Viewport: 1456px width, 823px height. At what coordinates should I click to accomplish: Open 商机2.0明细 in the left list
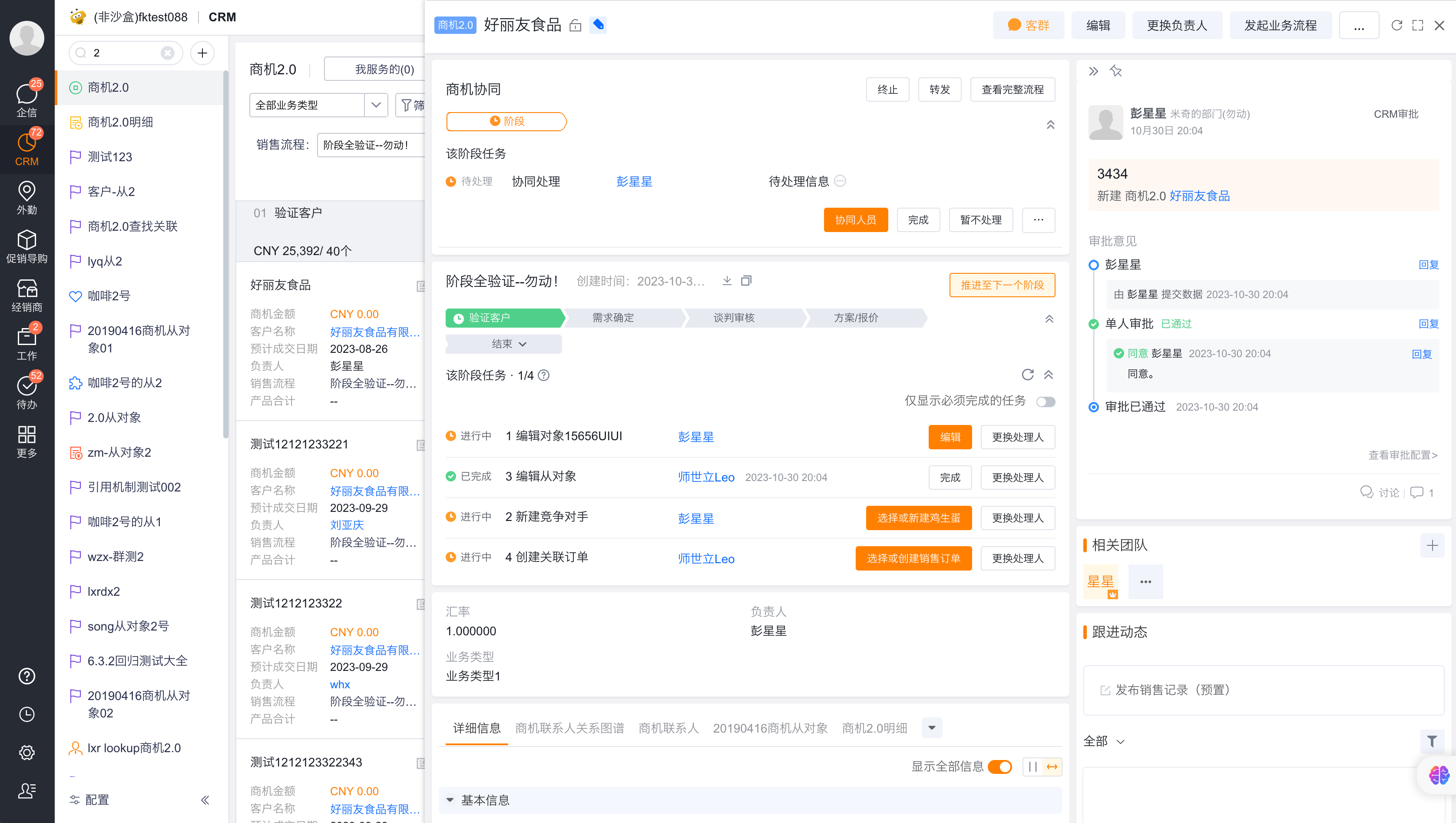120,122
